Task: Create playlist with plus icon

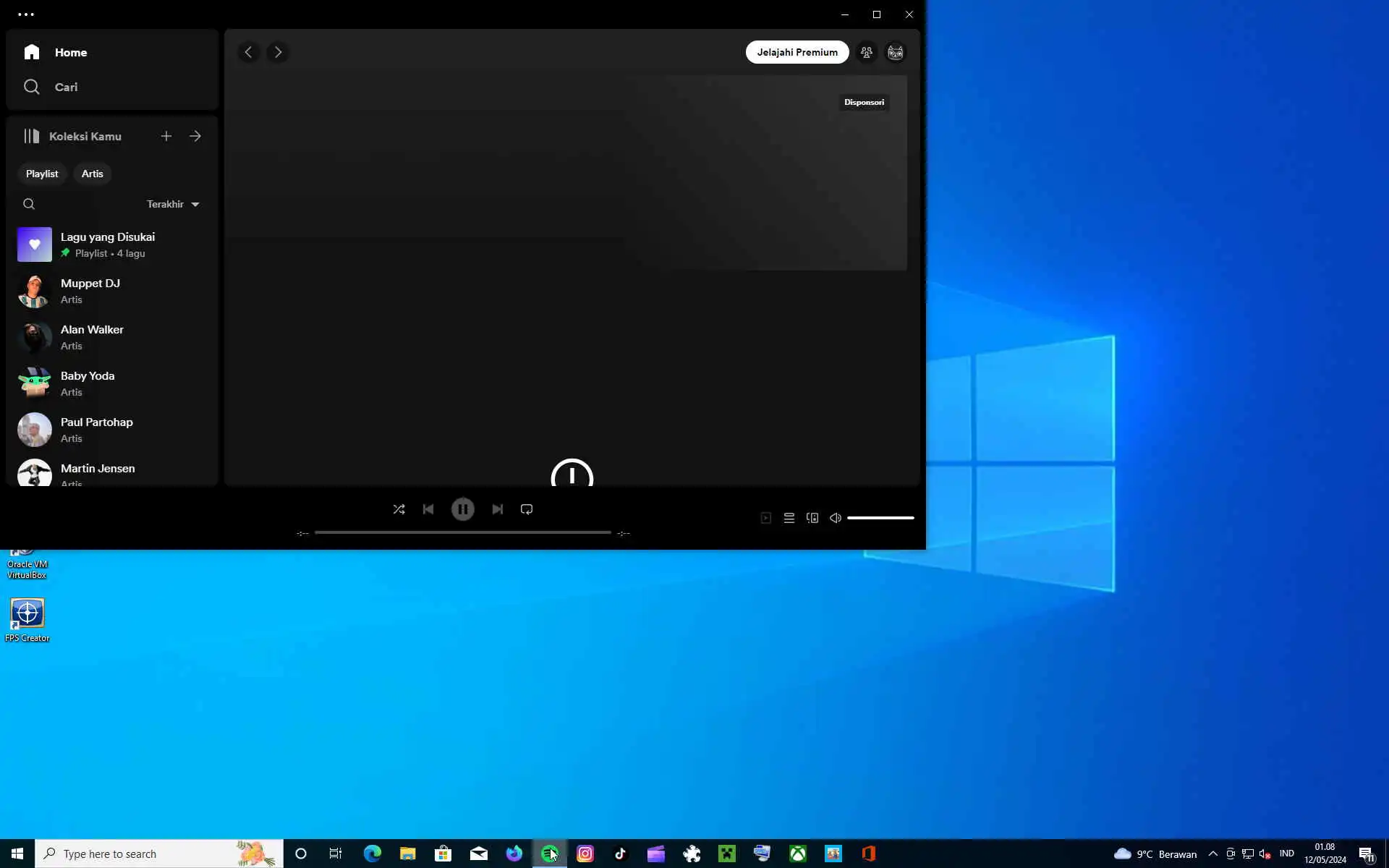Action: point(166,136)
